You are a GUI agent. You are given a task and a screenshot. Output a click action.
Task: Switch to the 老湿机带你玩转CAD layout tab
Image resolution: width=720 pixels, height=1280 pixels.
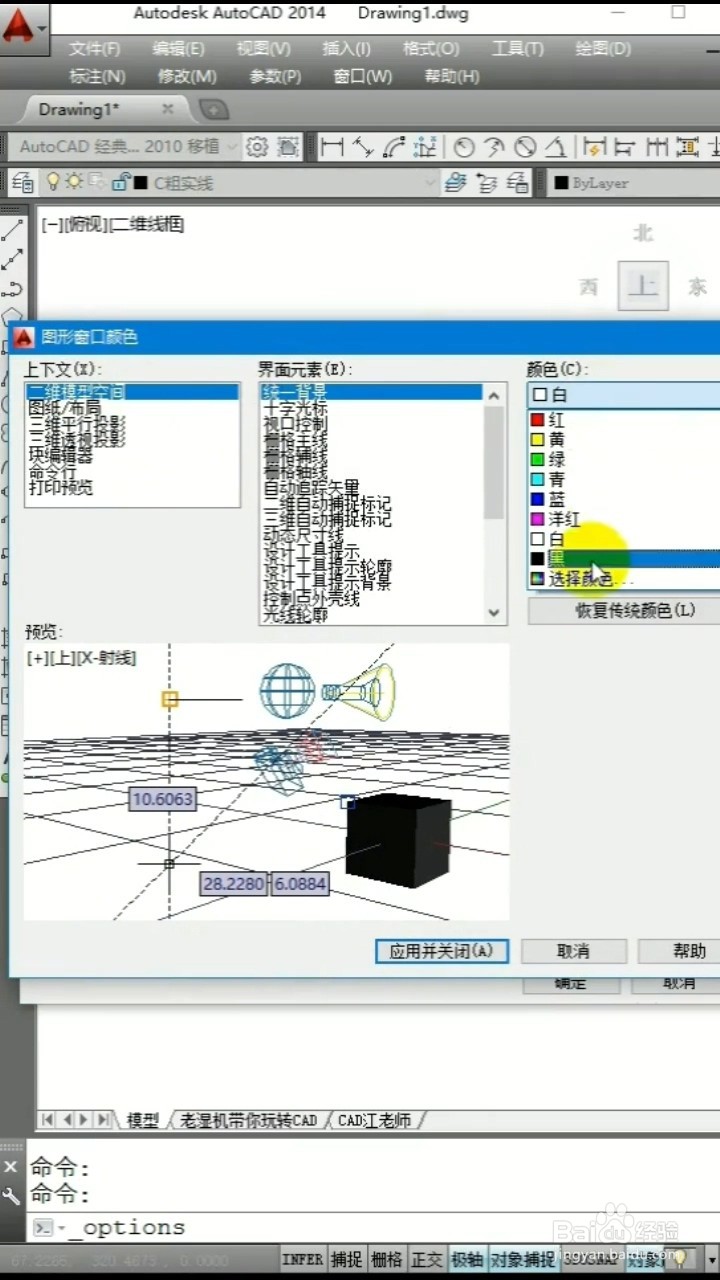tap(247, 1120)
